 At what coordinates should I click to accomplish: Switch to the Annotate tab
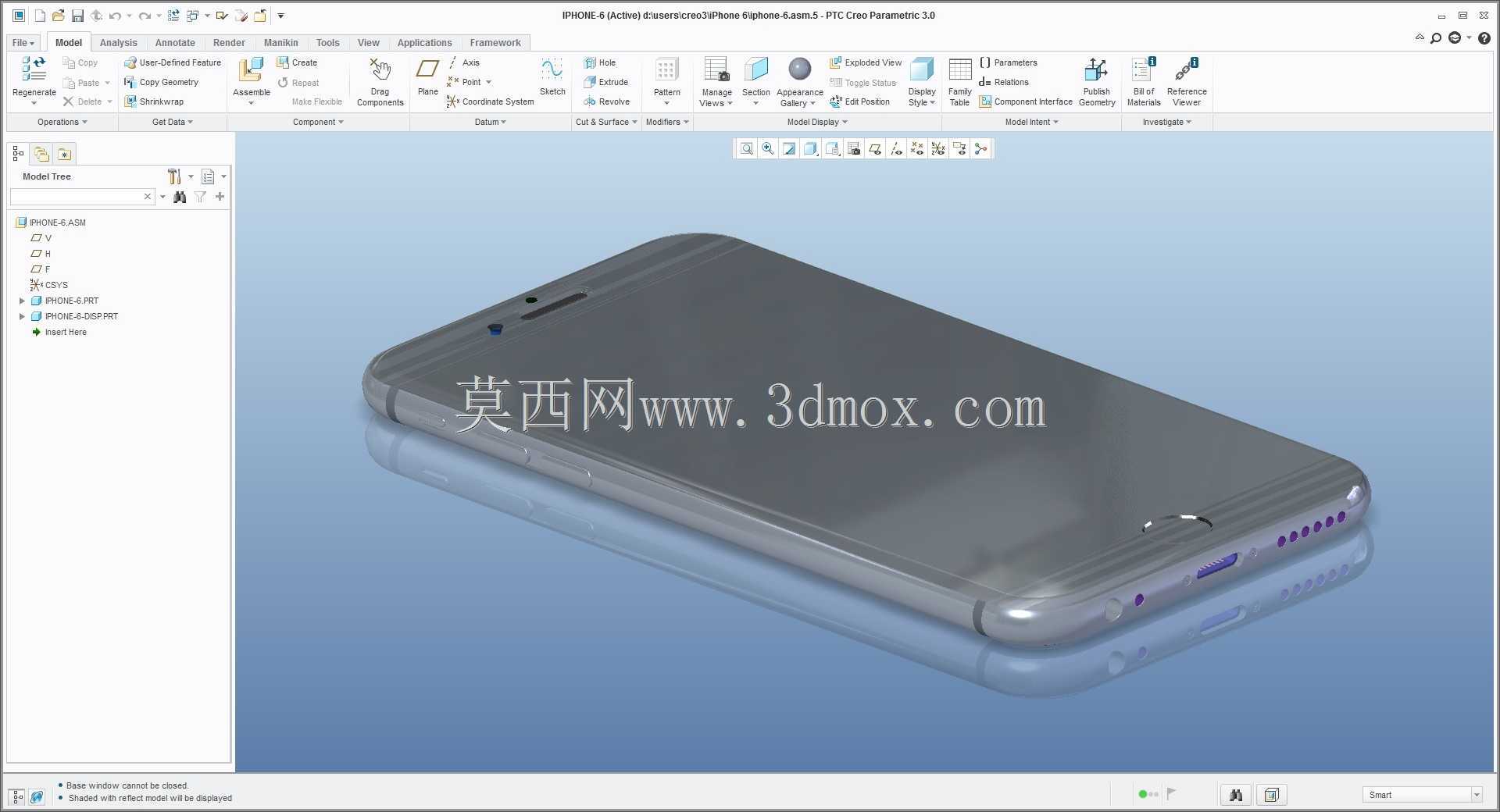coord(175,43)
